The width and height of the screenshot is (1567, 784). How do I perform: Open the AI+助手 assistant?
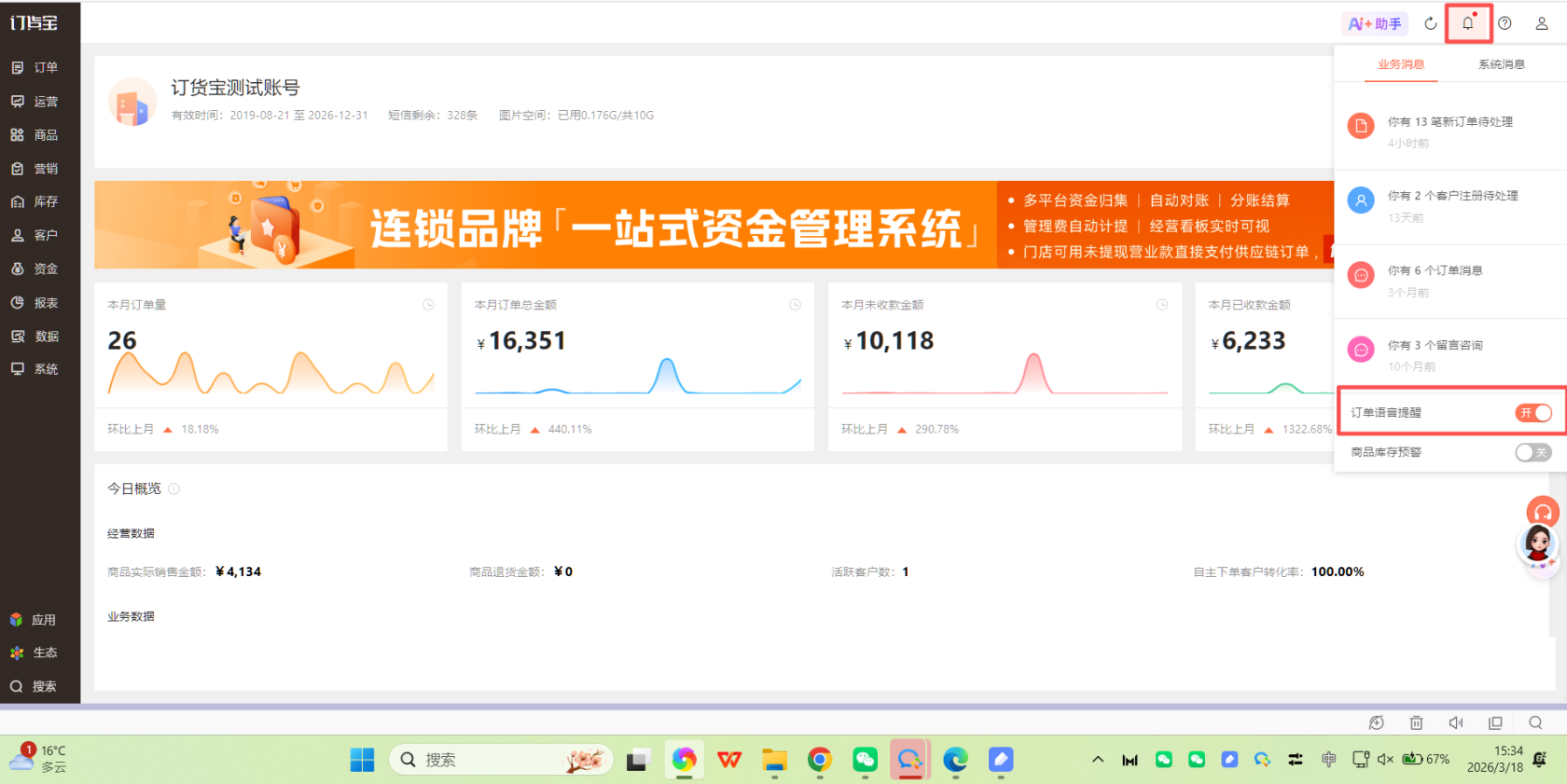pos(1375,23)
